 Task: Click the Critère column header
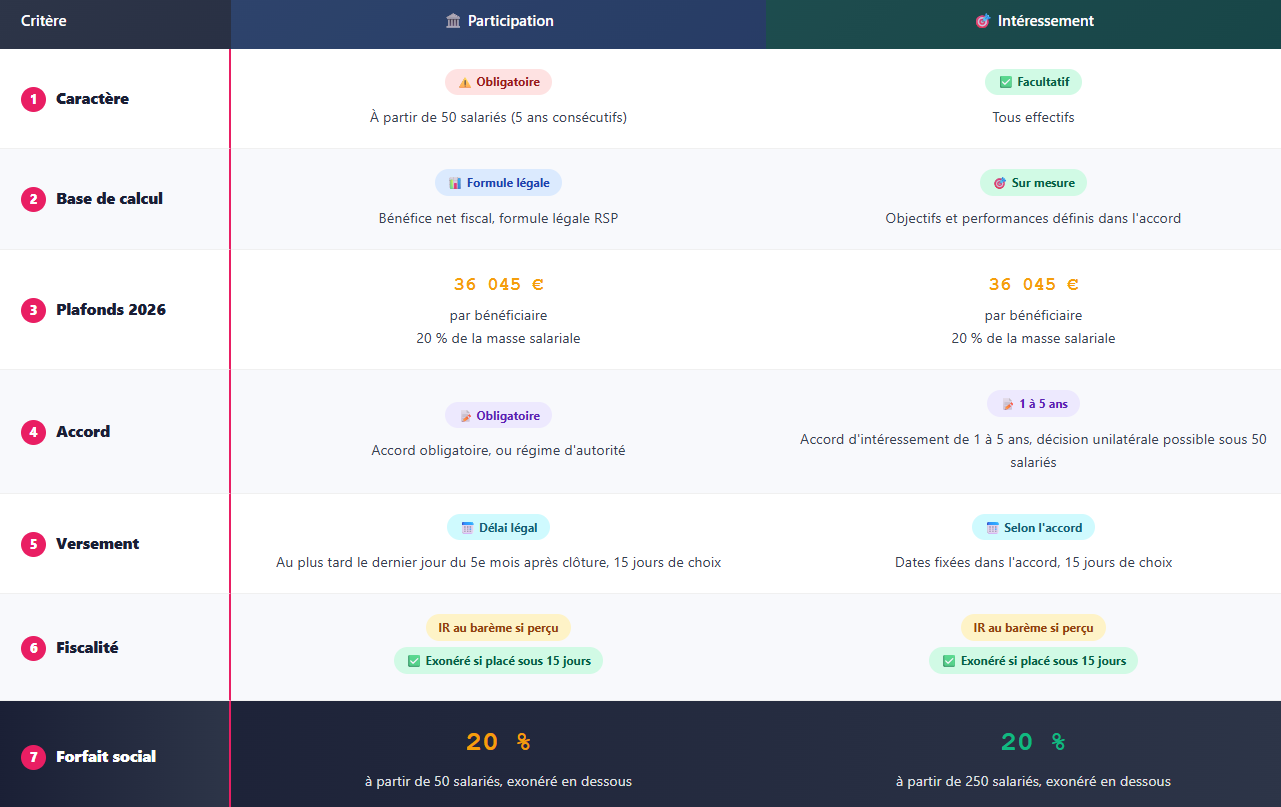(44, 21)
